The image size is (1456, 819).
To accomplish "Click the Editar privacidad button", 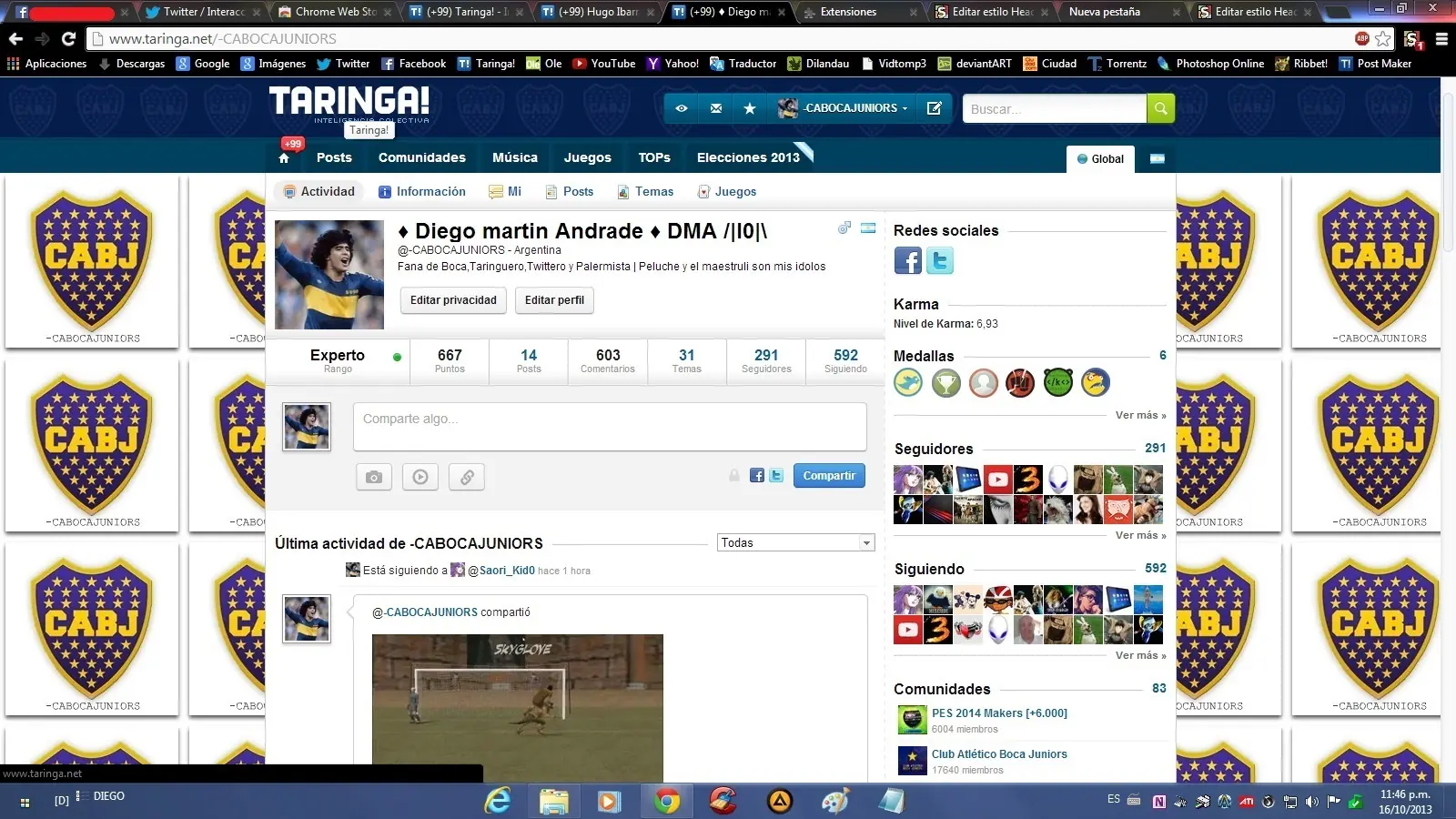I will tap(453, 300).
